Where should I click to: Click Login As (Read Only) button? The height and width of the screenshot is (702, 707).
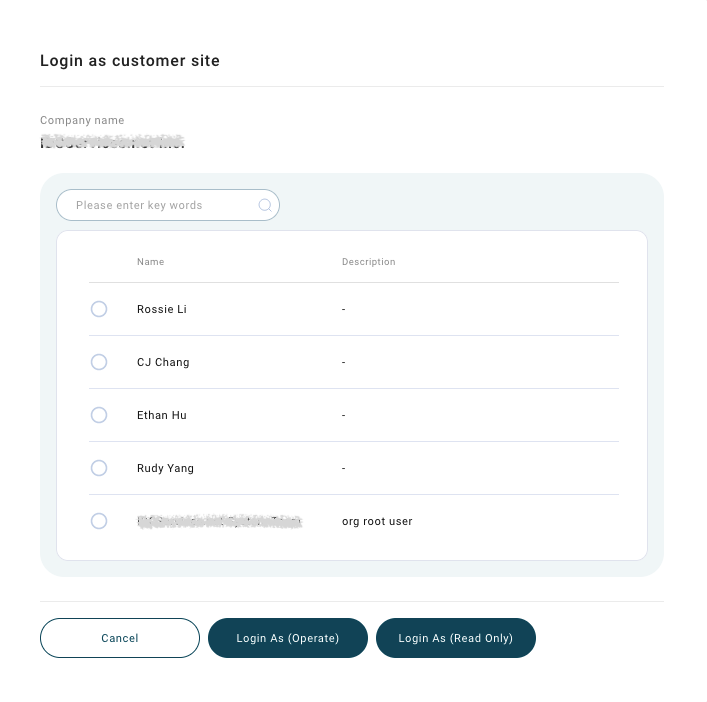pyautogui.click(x=456, y=638)
